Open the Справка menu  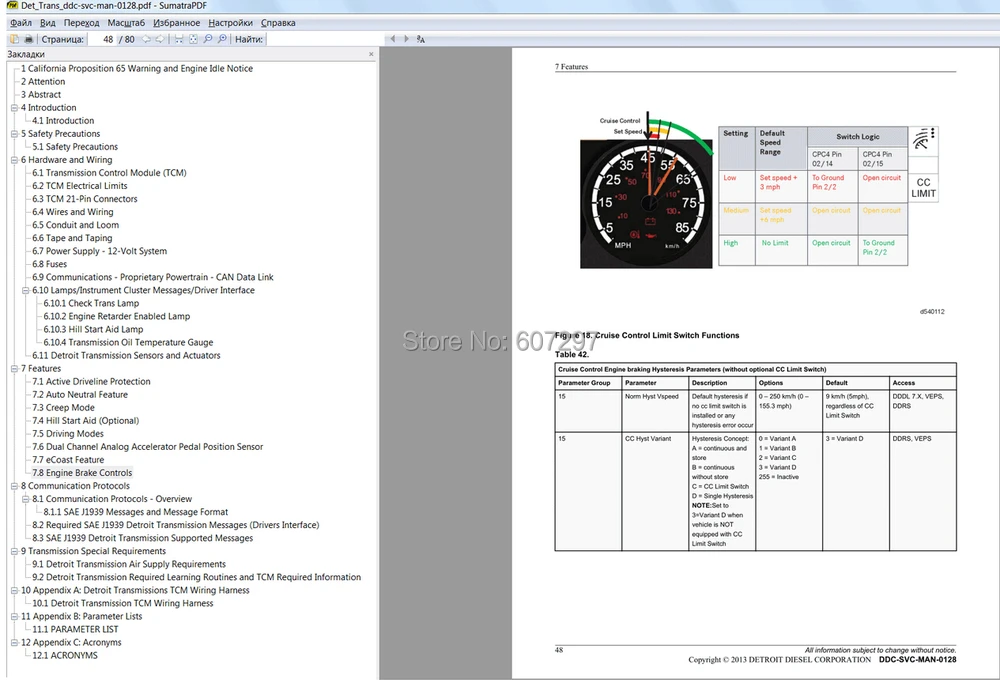[x=278, y=22]
